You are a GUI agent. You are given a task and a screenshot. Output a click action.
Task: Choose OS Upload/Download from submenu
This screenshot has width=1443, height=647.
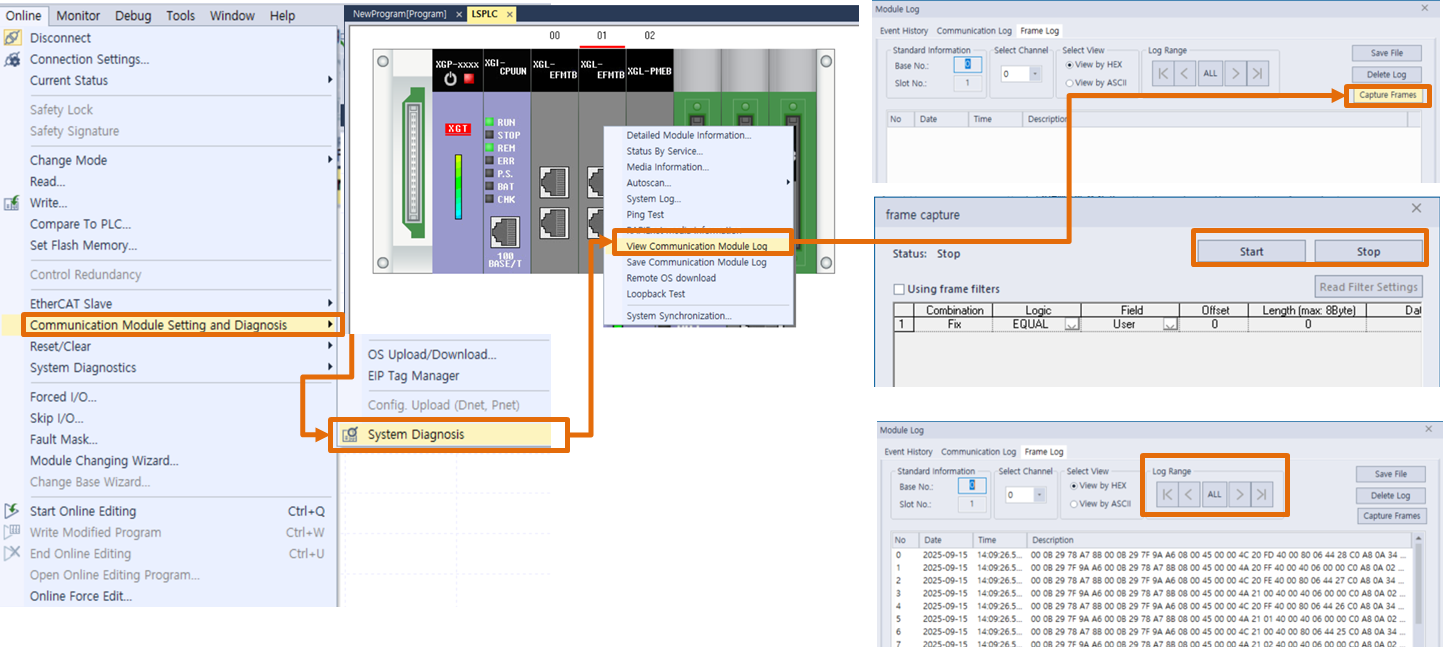pyautogui.click(x=432, y=354)
